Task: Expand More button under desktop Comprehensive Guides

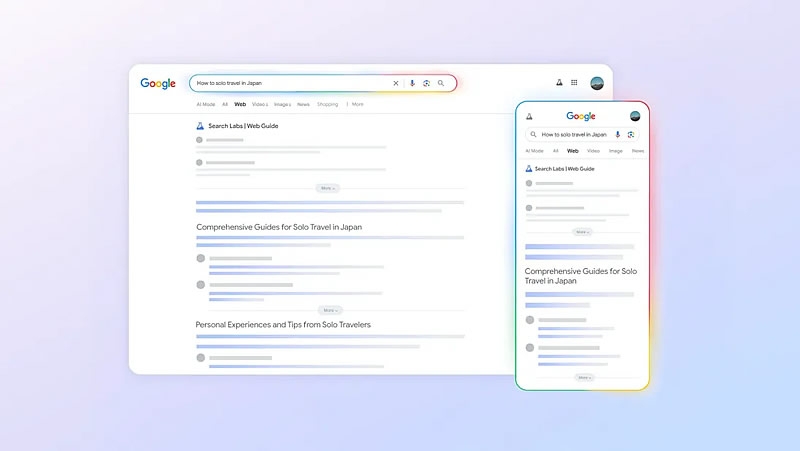Action: click(330, 310)
